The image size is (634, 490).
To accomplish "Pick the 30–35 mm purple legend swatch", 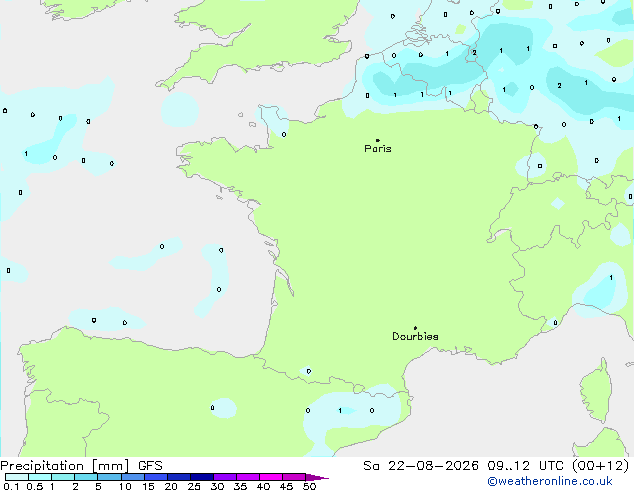I will point(225,477).
